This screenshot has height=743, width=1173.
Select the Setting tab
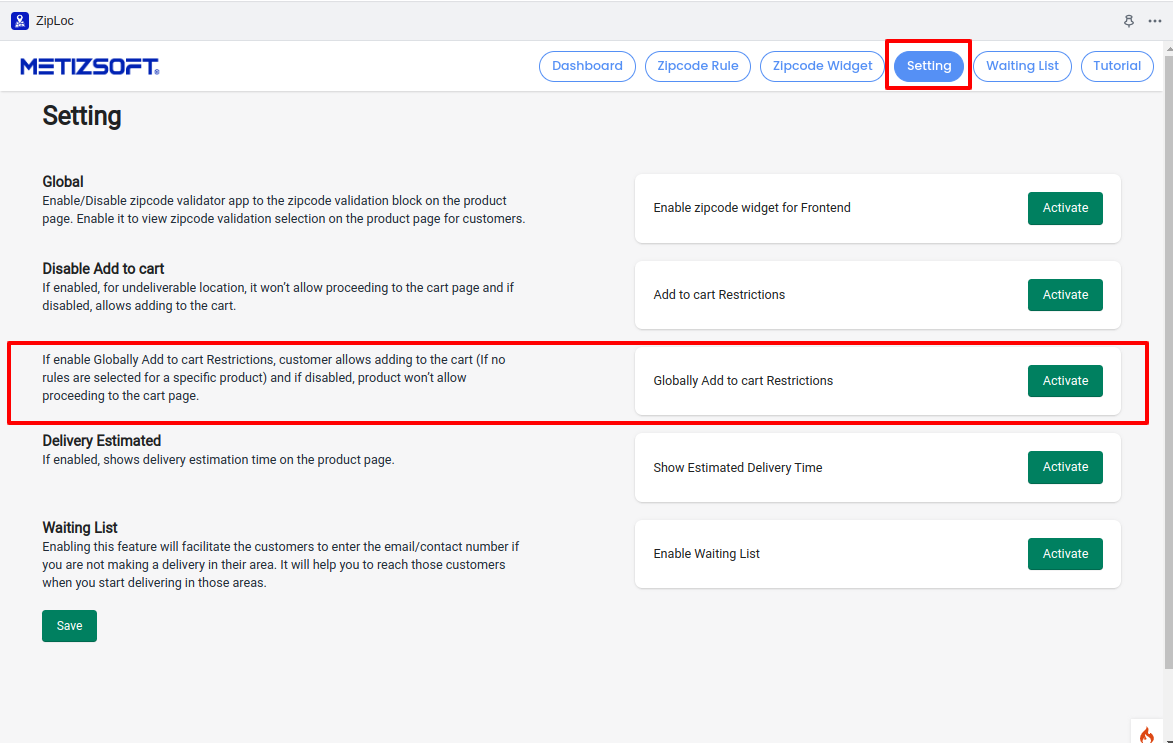pyautogui.click(x=929, y=66)
